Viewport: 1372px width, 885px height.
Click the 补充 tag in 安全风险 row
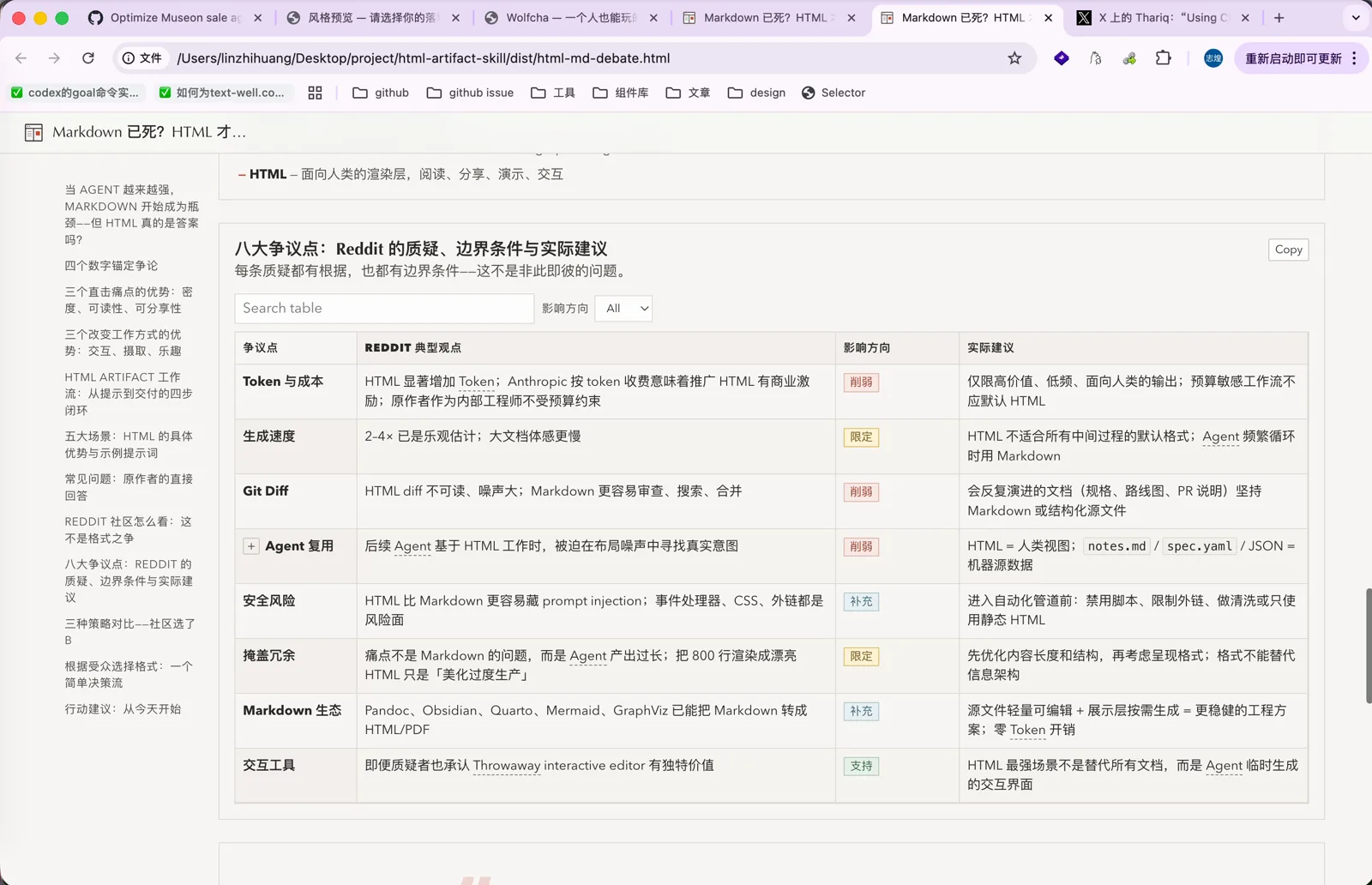point(861,602)
